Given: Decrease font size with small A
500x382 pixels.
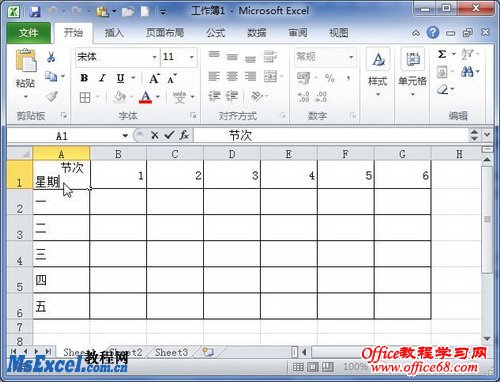Looking at the screenshot, I should pos(172,79).
